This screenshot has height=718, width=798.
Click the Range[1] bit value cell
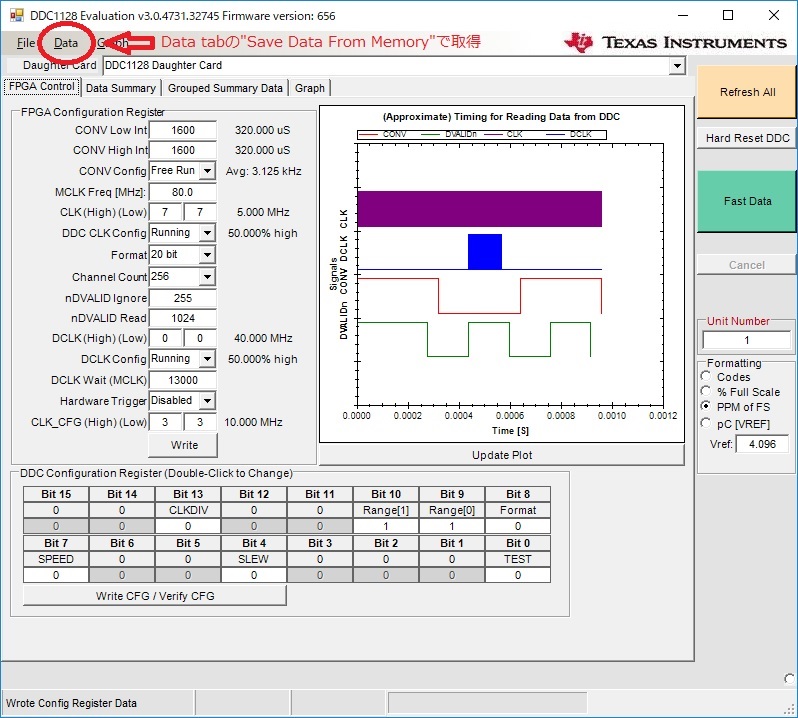click(386, 526)
